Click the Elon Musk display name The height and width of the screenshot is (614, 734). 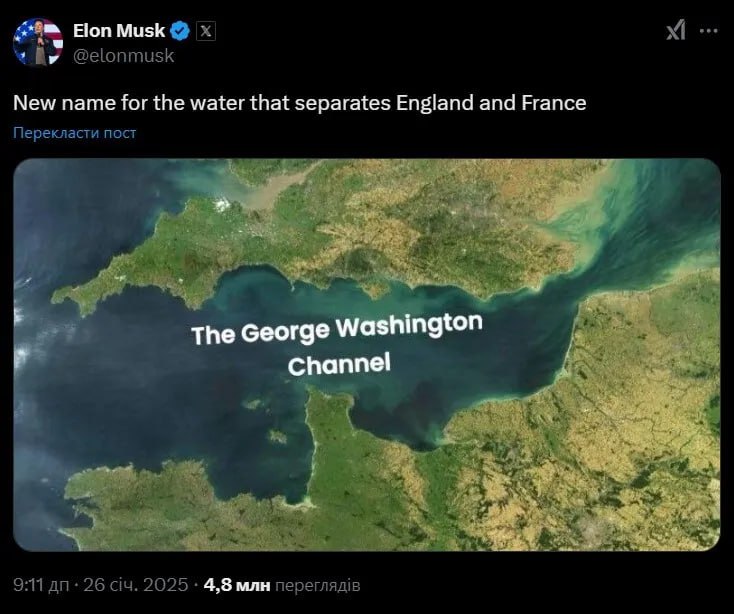[119, 31]
